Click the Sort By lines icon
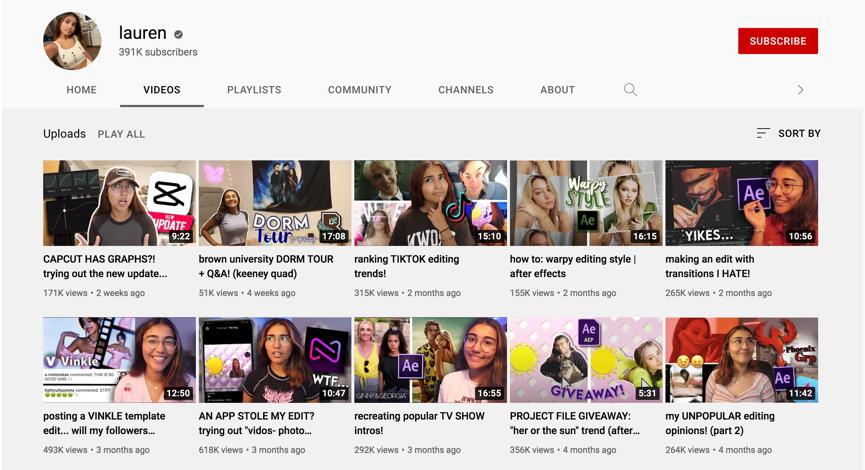Image resolution: width=865 pixels, height=470 pixels. click(x=763, y=133)
